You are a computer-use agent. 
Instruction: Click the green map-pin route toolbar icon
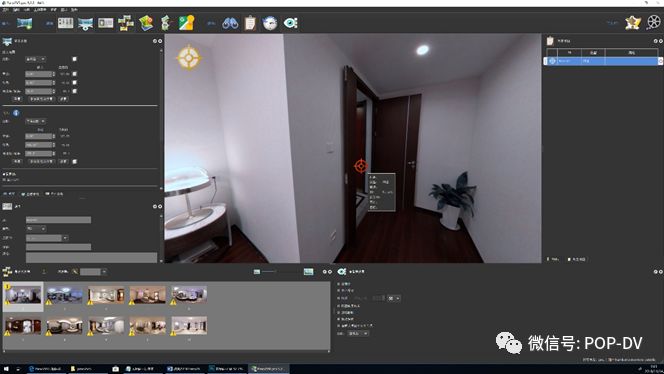[166, 23]
